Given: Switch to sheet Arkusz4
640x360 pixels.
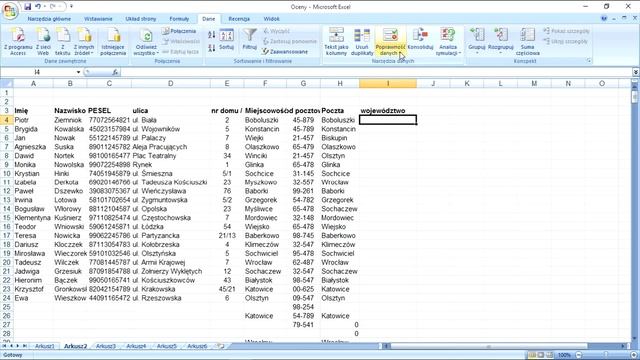Looking at the screenshot, I should [136, 346].
